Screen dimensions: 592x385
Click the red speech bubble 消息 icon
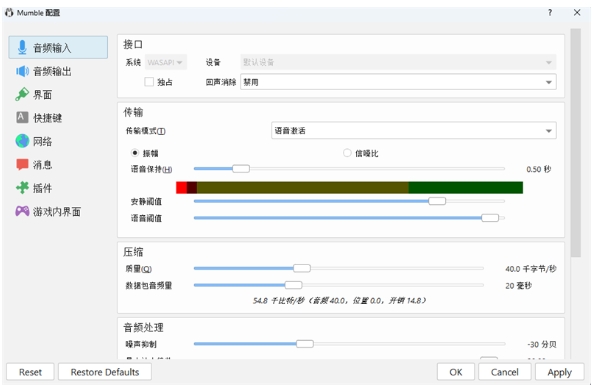[x=22, y=165]
